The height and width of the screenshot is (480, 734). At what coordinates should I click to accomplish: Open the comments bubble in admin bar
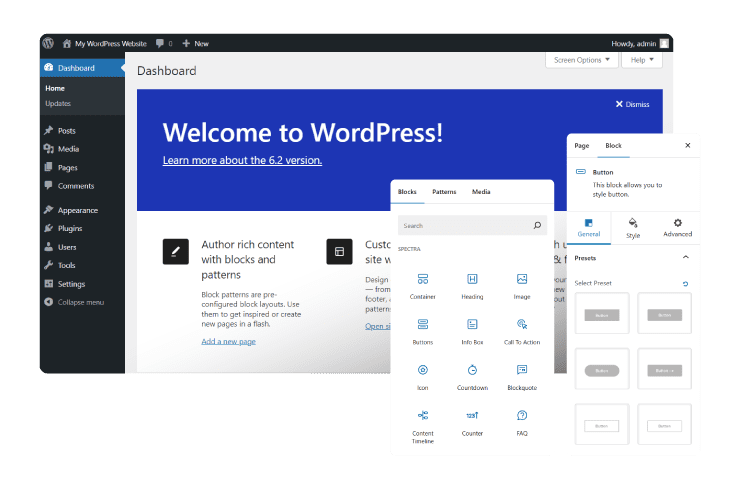click(163, 44)
